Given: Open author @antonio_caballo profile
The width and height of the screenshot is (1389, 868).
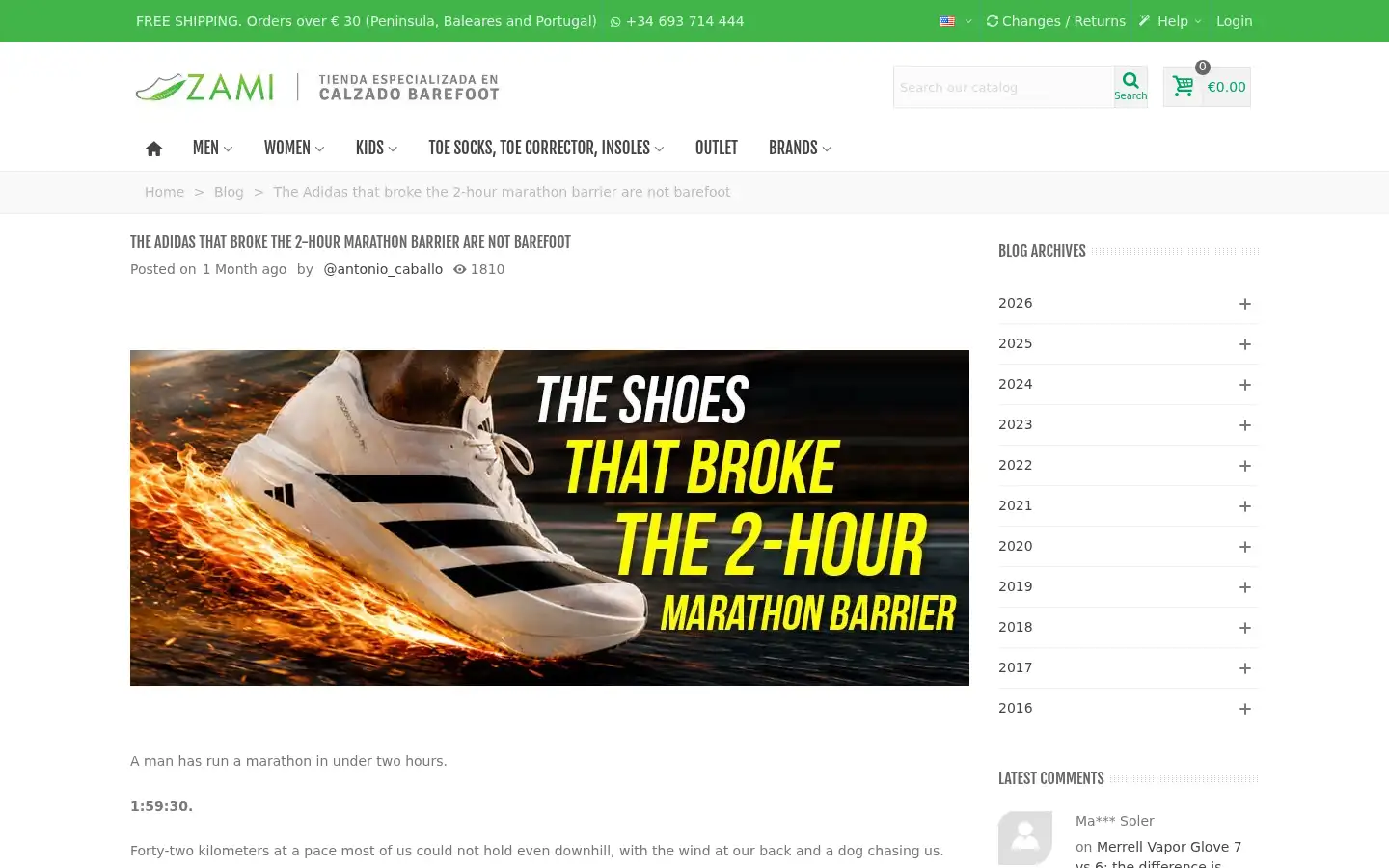Looking at the screenshot, I should click(x=383, y=269).
